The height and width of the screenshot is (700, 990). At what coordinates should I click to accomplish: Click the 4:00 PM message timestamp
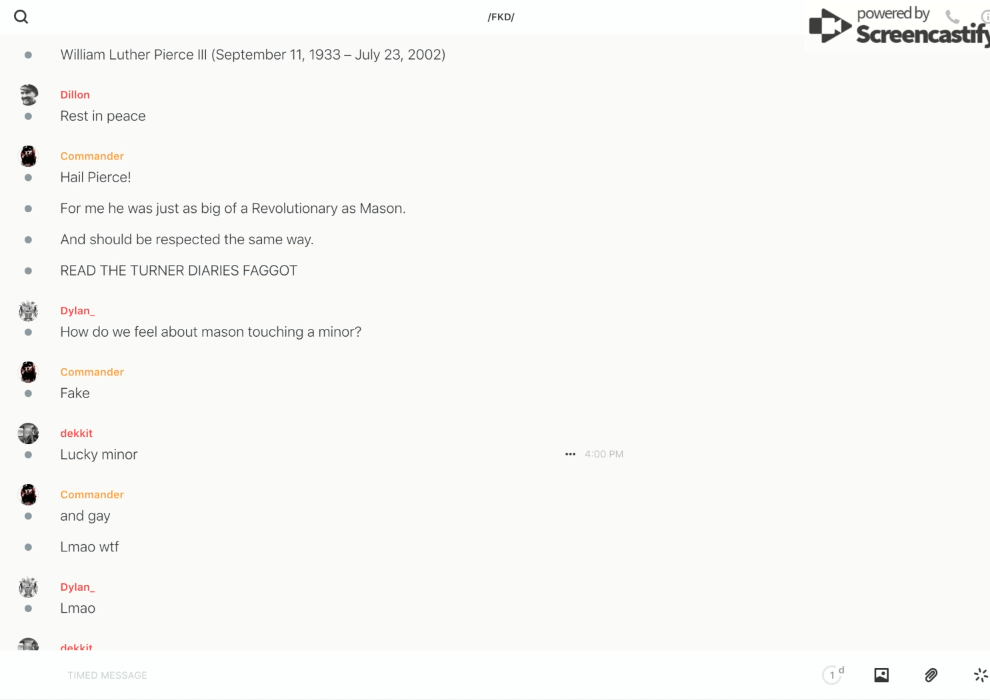(x=604, y=454)
